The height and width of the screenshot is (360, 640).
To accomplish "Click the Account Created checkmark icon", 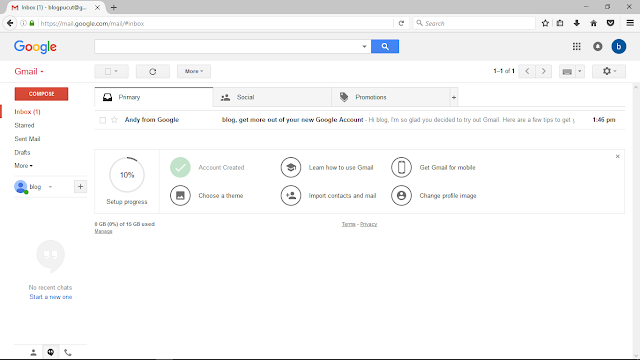I will point(180,167).
